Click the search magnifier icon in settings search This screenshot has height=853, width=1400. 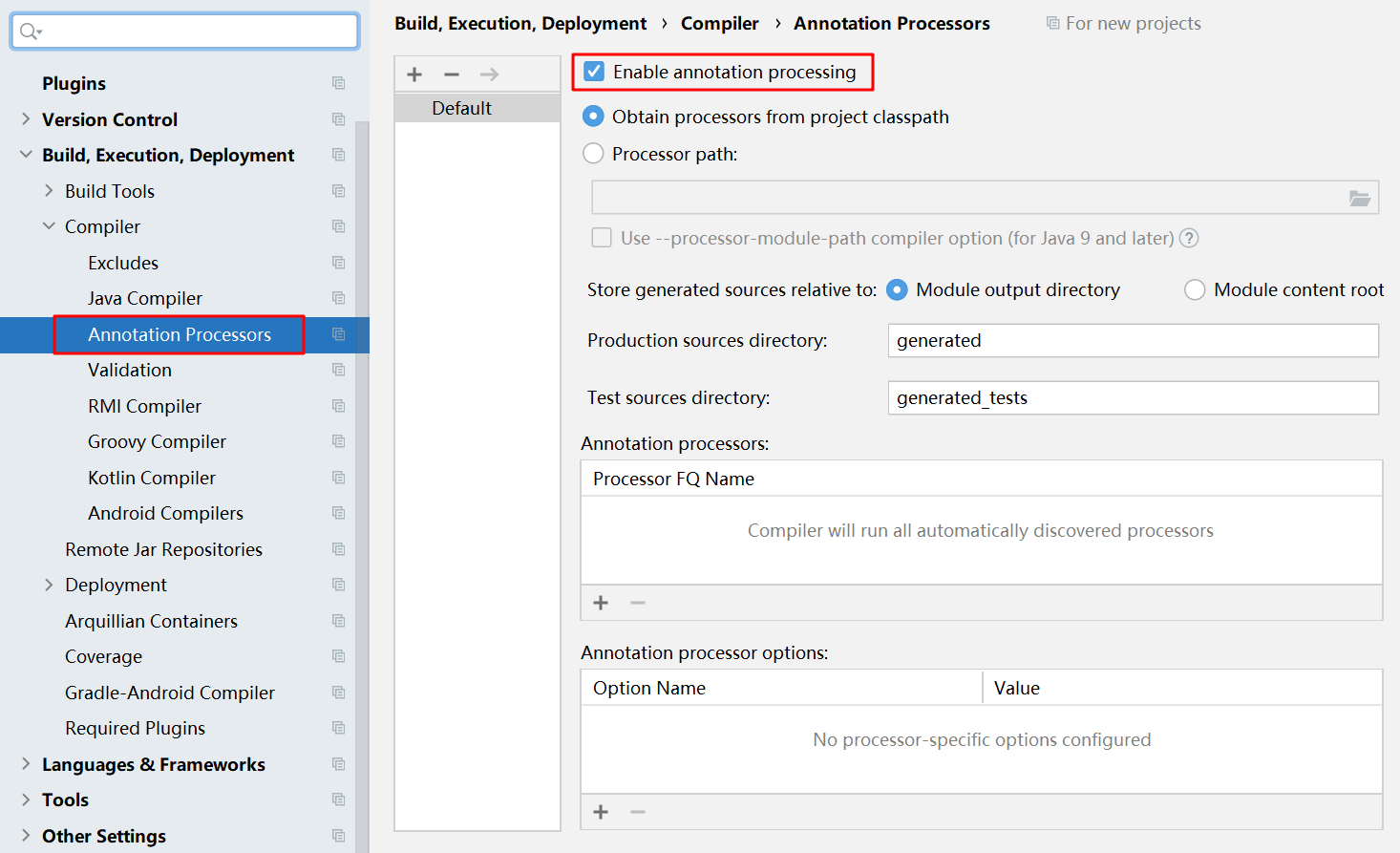coord(30,32)
